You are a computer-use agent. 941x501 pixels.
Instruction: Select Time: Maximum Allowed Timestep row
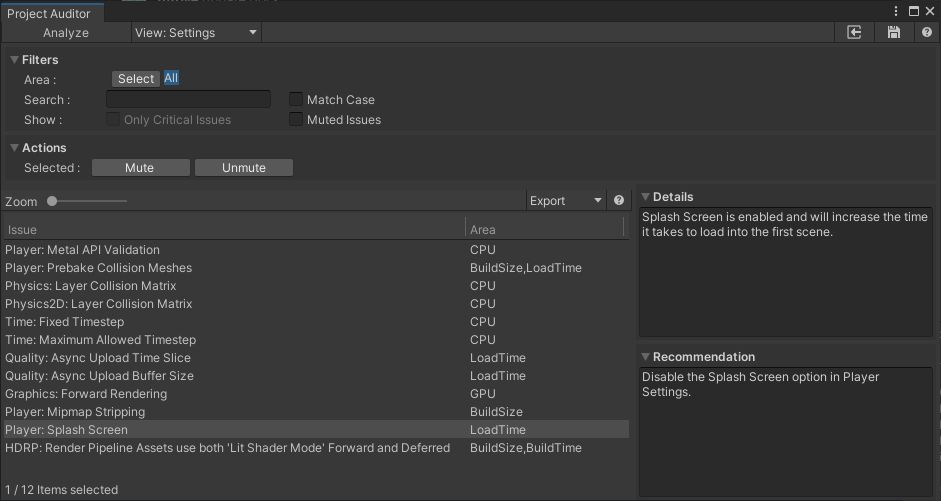point(316,340)
